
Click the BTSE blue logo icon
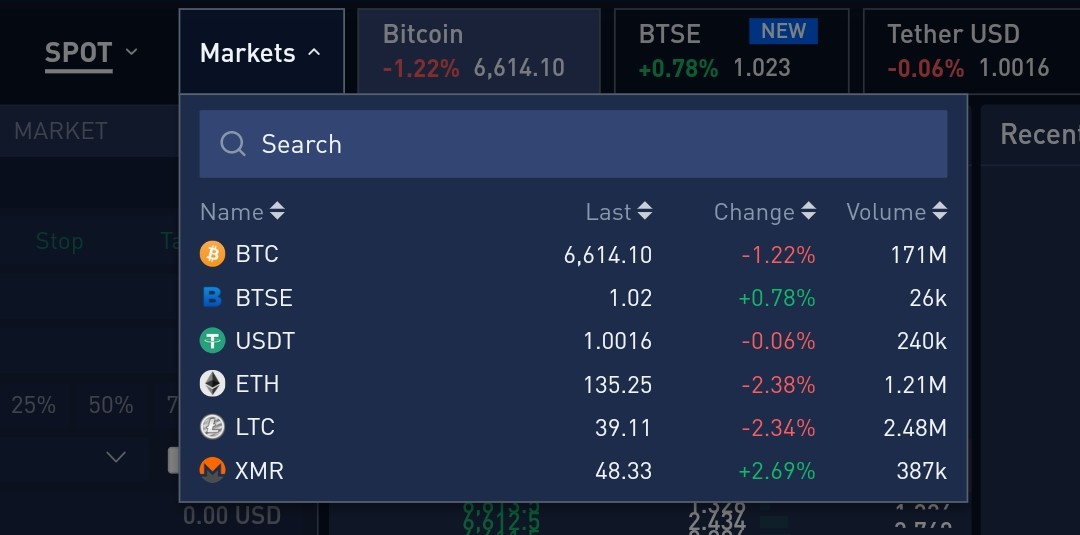(x=212, y=297)
